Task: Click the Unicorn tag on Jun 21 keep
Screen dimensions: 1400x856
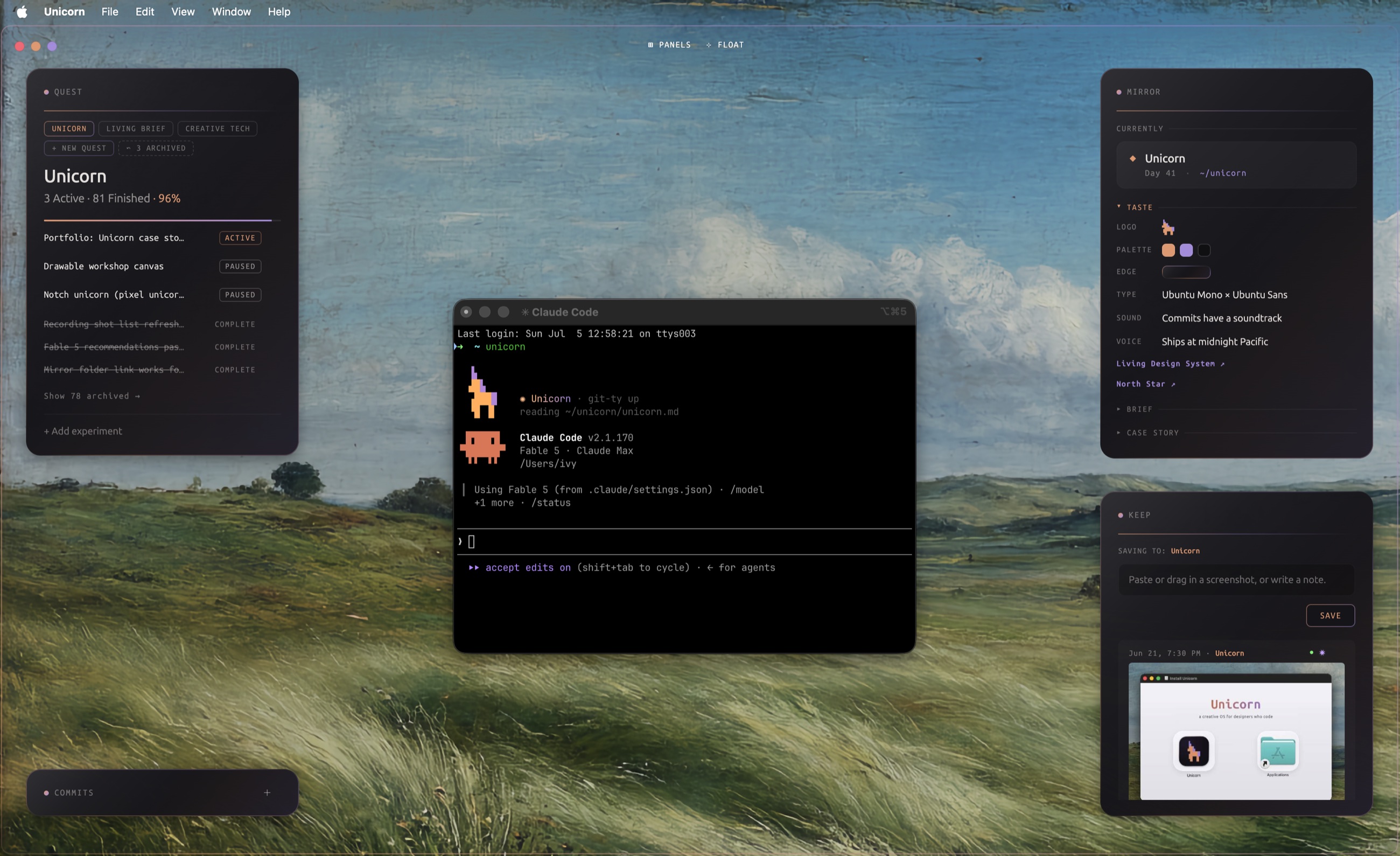Action: coord(1229,653)
